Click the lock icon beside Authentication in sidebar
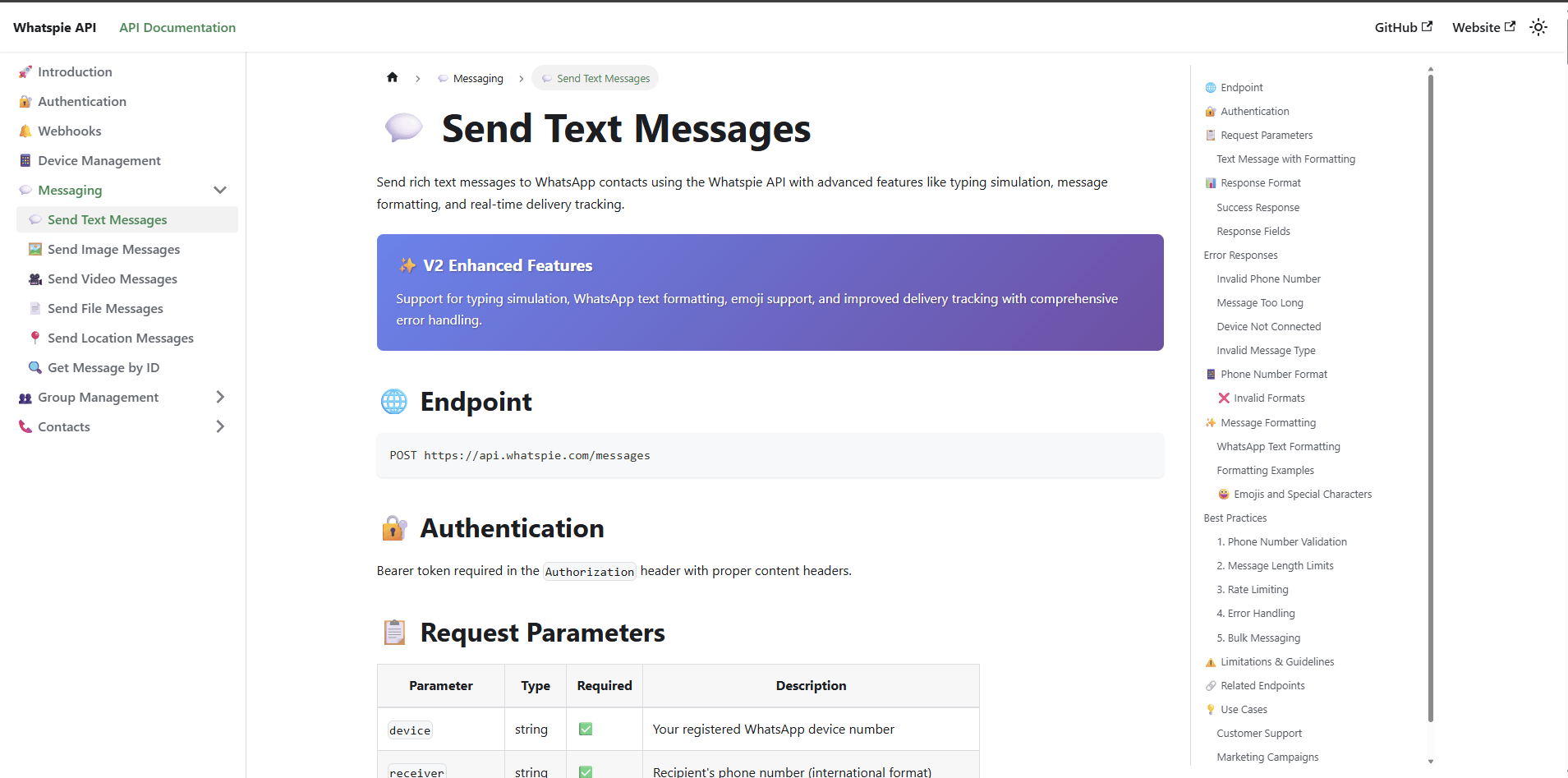 pos(25,102)
